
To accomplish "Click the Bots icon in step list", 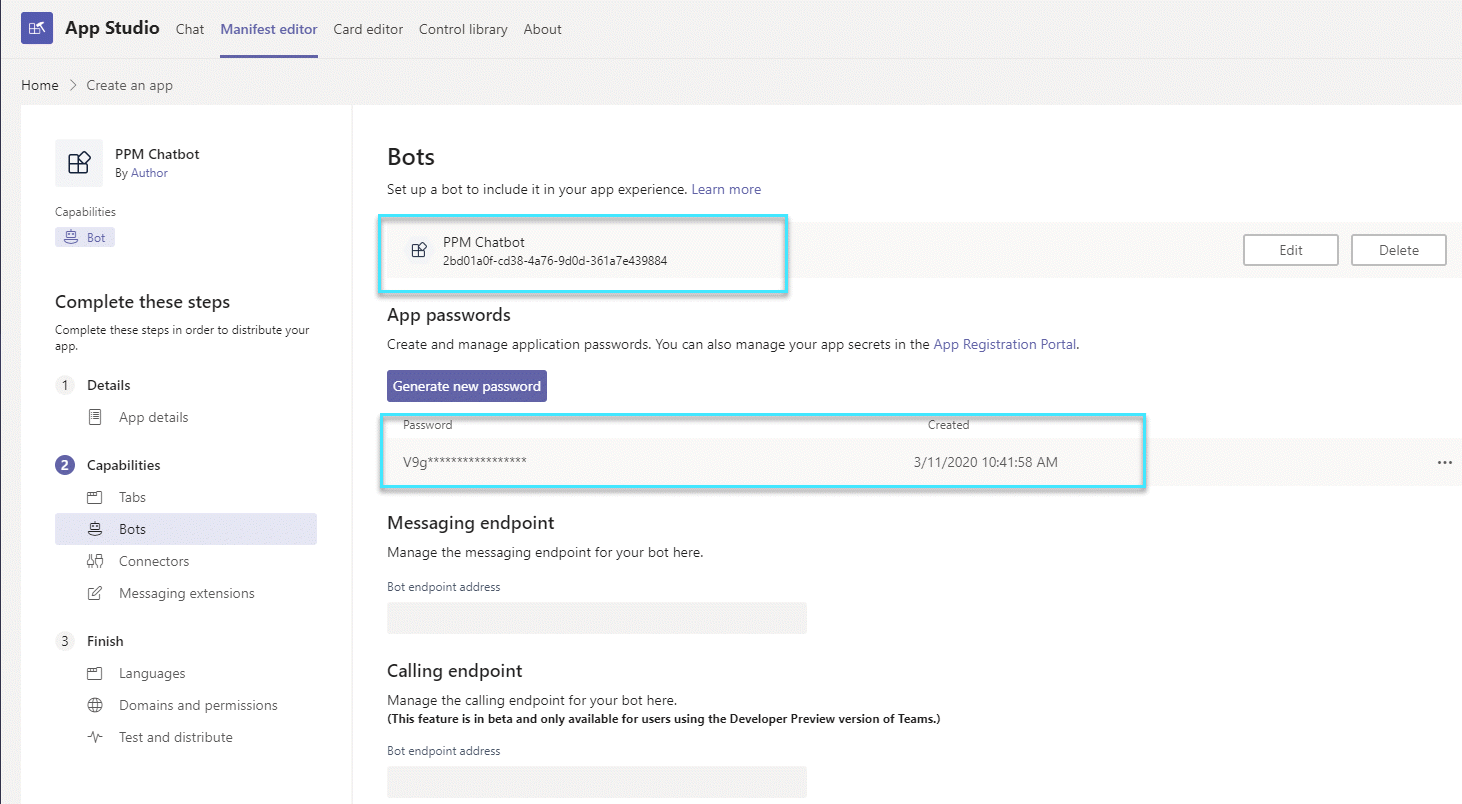I will (95, 529).
